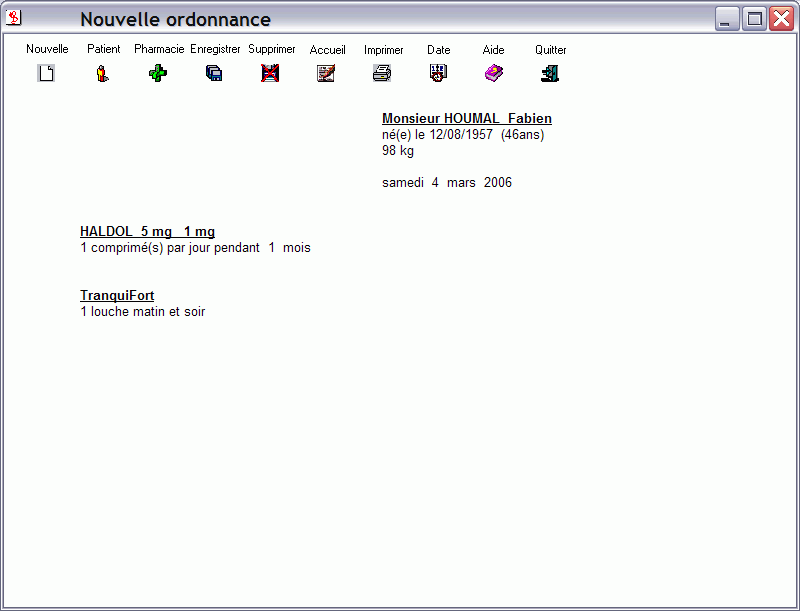Viewport: 800px width, 611px height.
Task: Select patient name Monsieur HOUMAL Fabien
Action: coord(467,118)
